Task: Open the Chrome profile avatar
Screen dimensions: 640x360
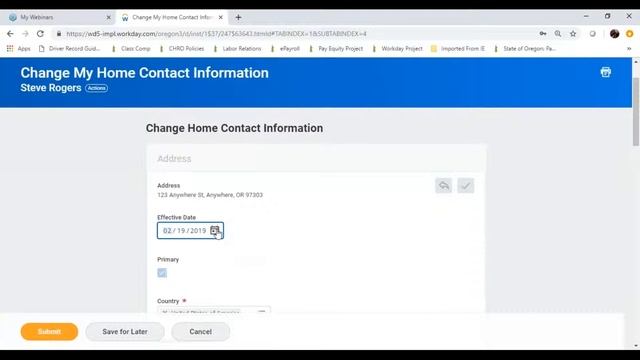Action: pos(614,34)
